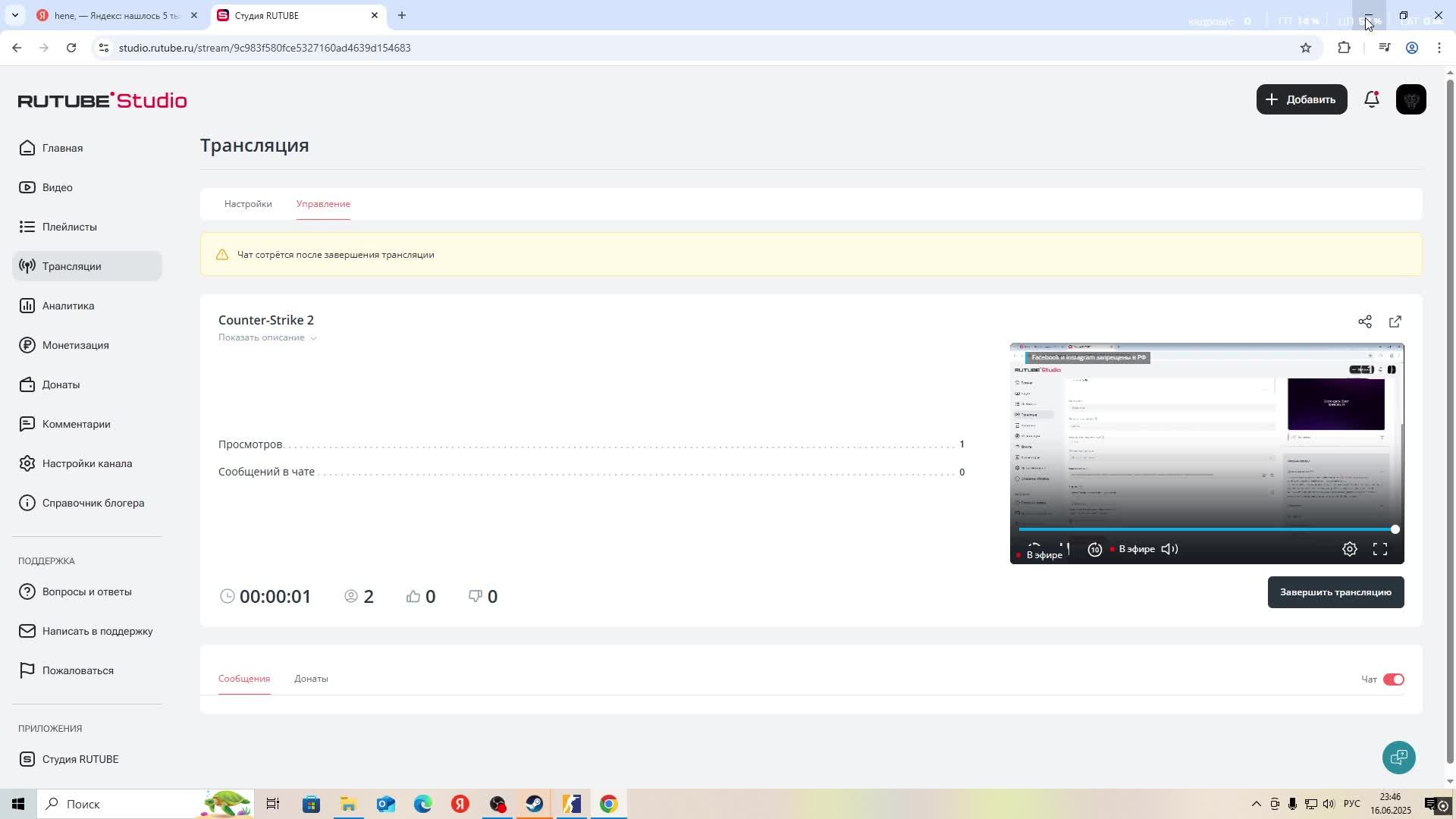Open Написать в поддержку link
Viewport: 1456px width, 819px height.
pyautogui.click(x=86, y=631)
